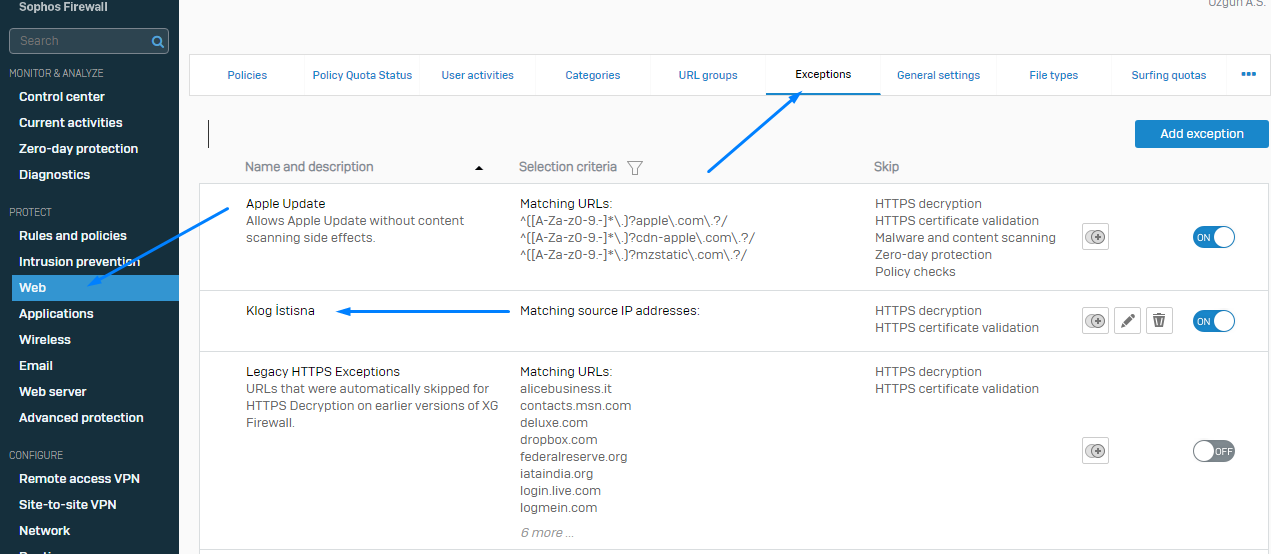Click the Name and description column header
1271x554 pixels.
(309, 167)
